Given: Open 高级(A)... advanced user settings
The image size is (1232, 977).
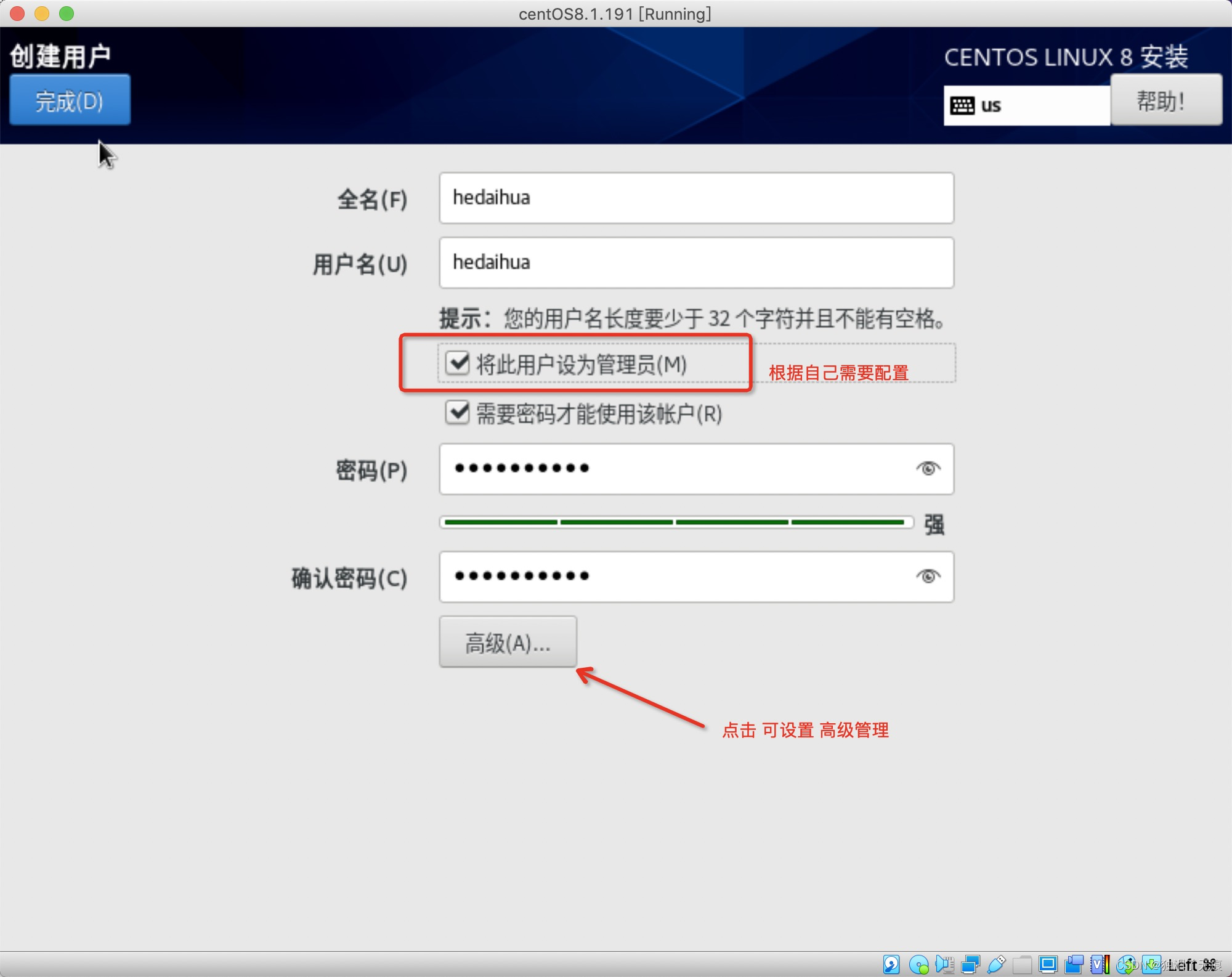Looking at the screenshot, I should pos(508,643).
